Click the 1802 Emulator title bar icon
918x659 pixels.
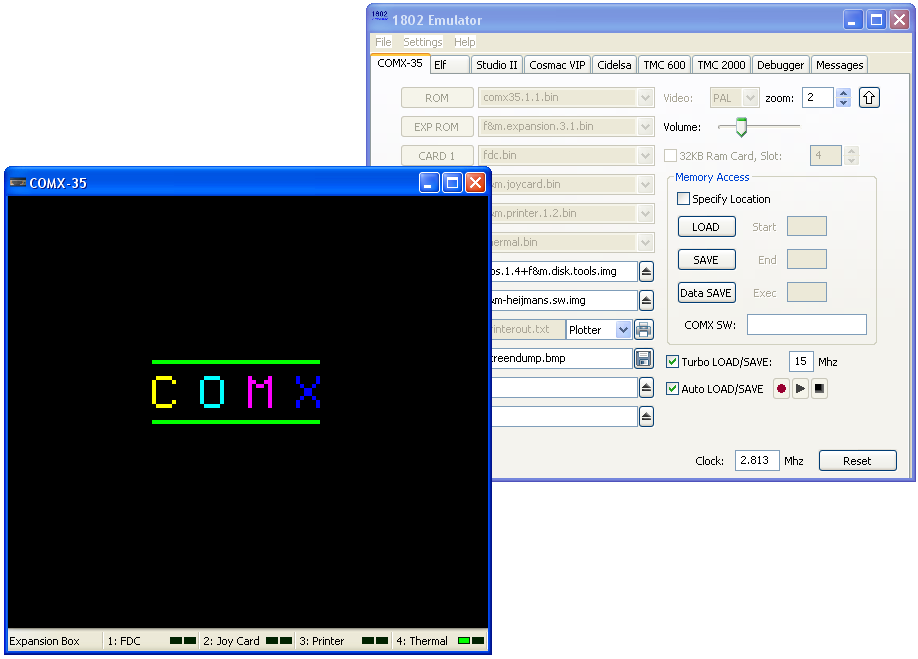coord(379,16)
